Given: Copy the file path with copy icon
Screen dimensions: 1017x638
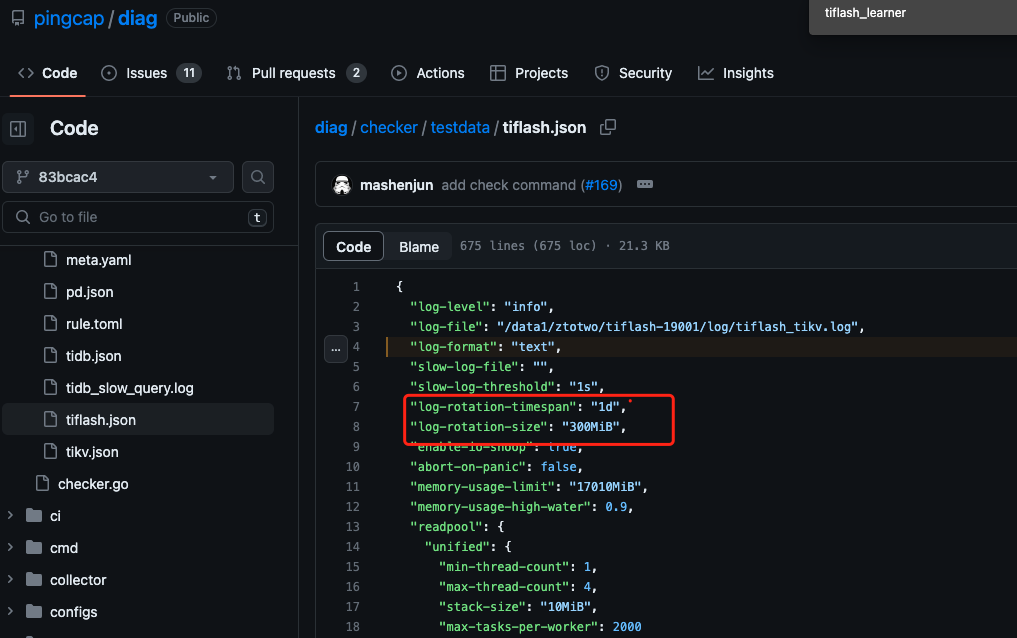Looking at the screenshot, I should [608, 127].
